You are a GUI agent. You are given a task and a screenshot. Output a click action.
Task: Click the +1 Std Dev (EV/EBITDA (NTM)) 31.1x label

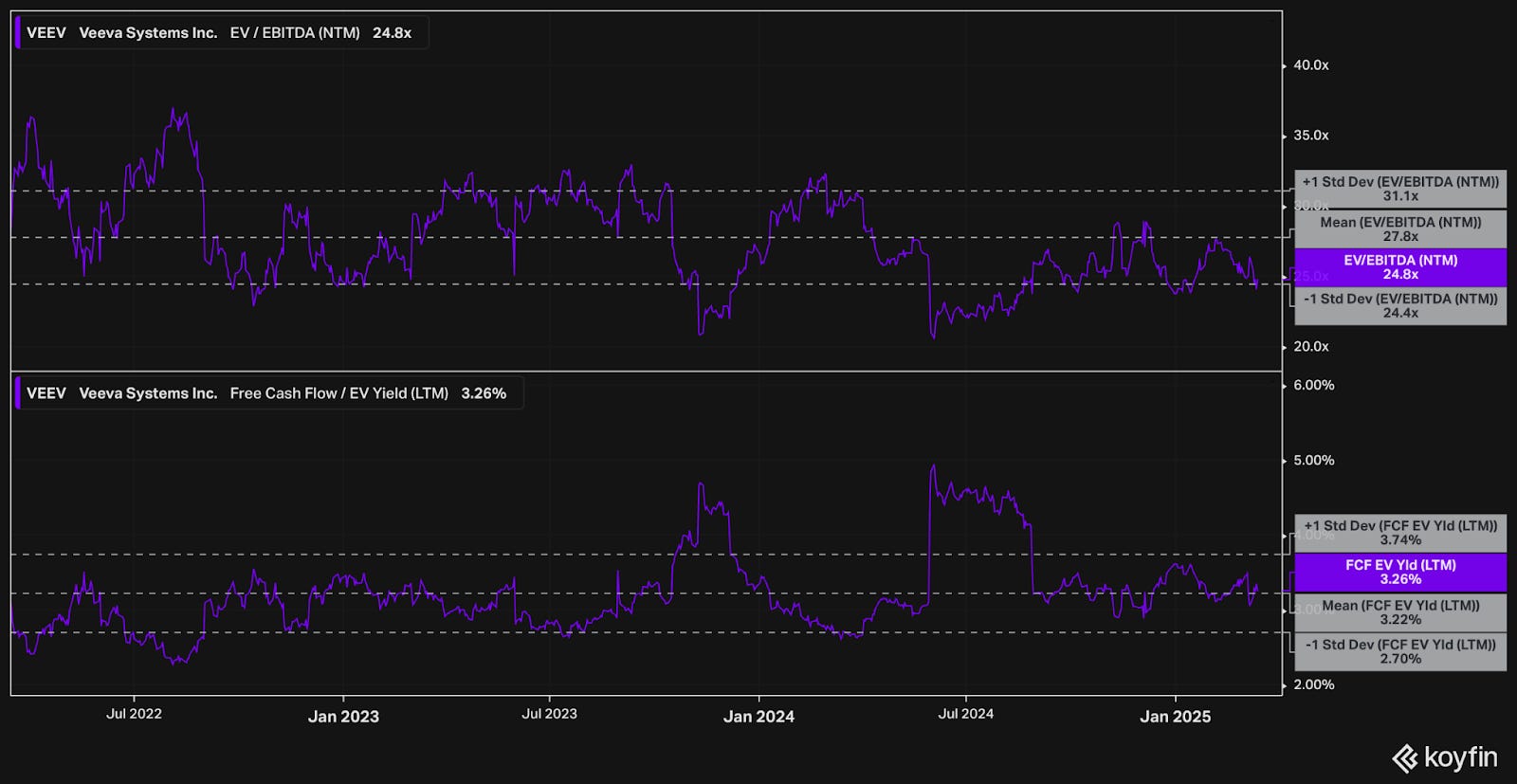pyautogui.click(x=1400, y=189)
